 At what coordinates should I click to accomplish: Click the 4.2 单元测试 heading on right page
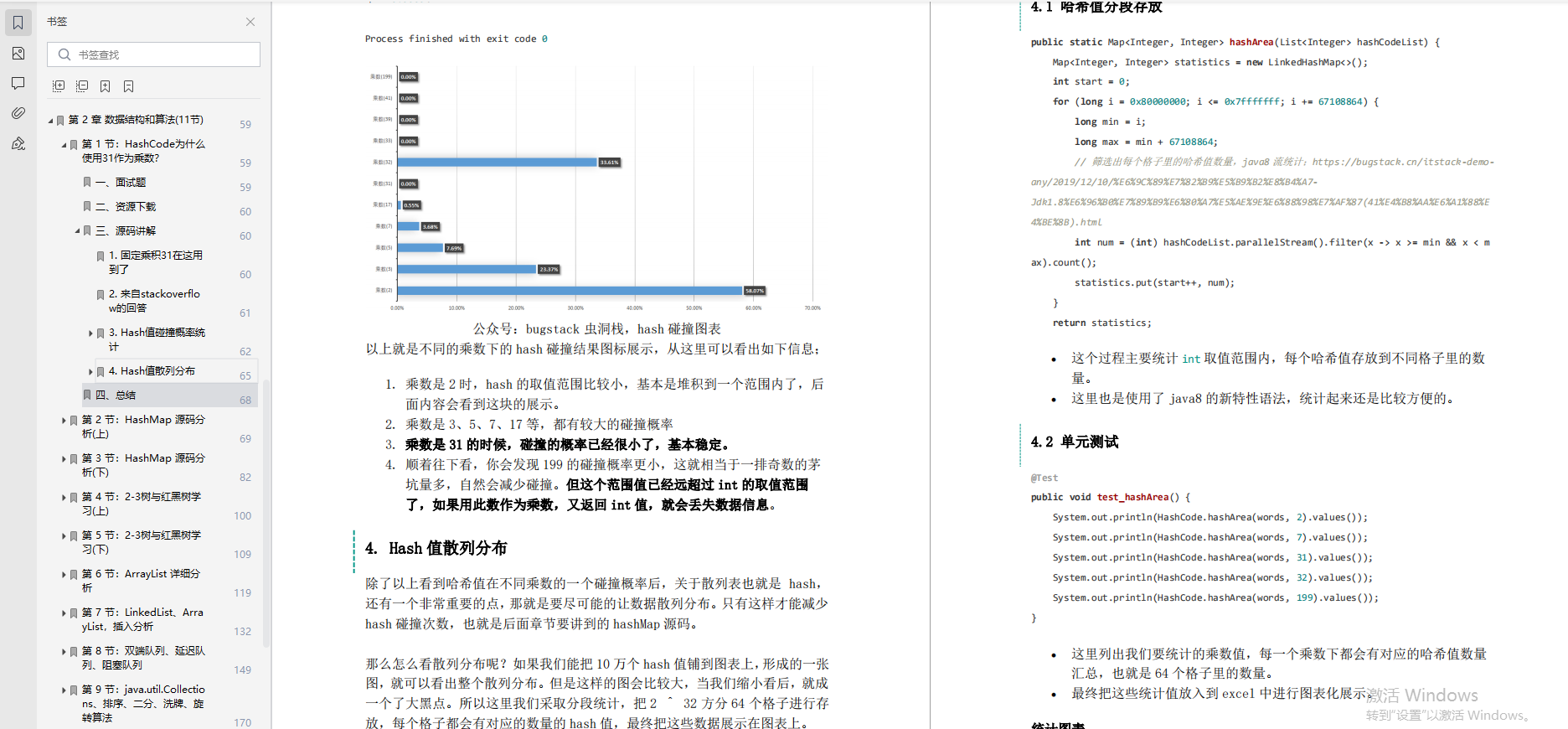coord(1075,442)
